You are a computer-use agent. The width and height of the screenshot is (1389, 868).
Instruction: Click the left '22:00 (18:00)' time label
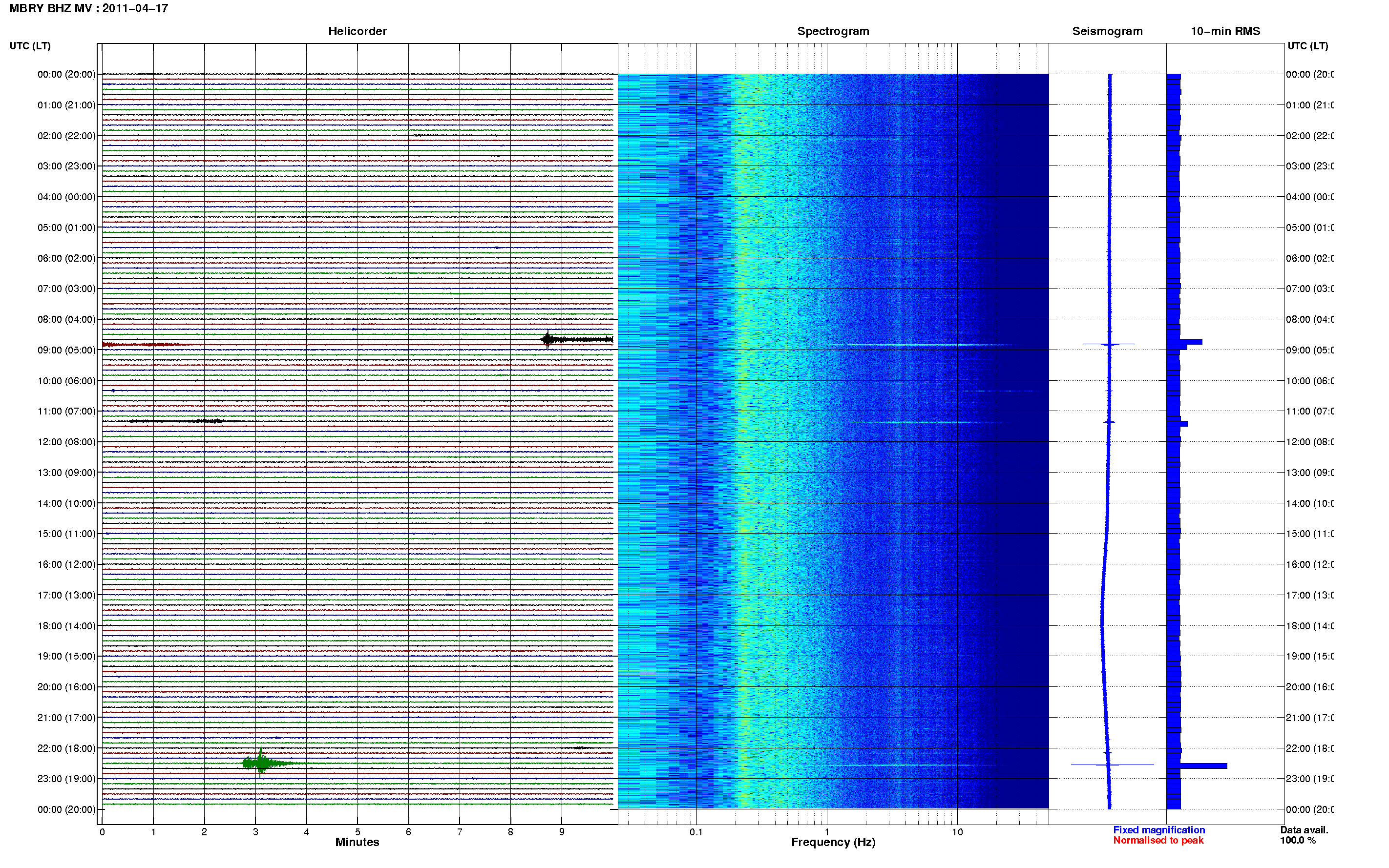pyautogui.click(x=66, y=748)
